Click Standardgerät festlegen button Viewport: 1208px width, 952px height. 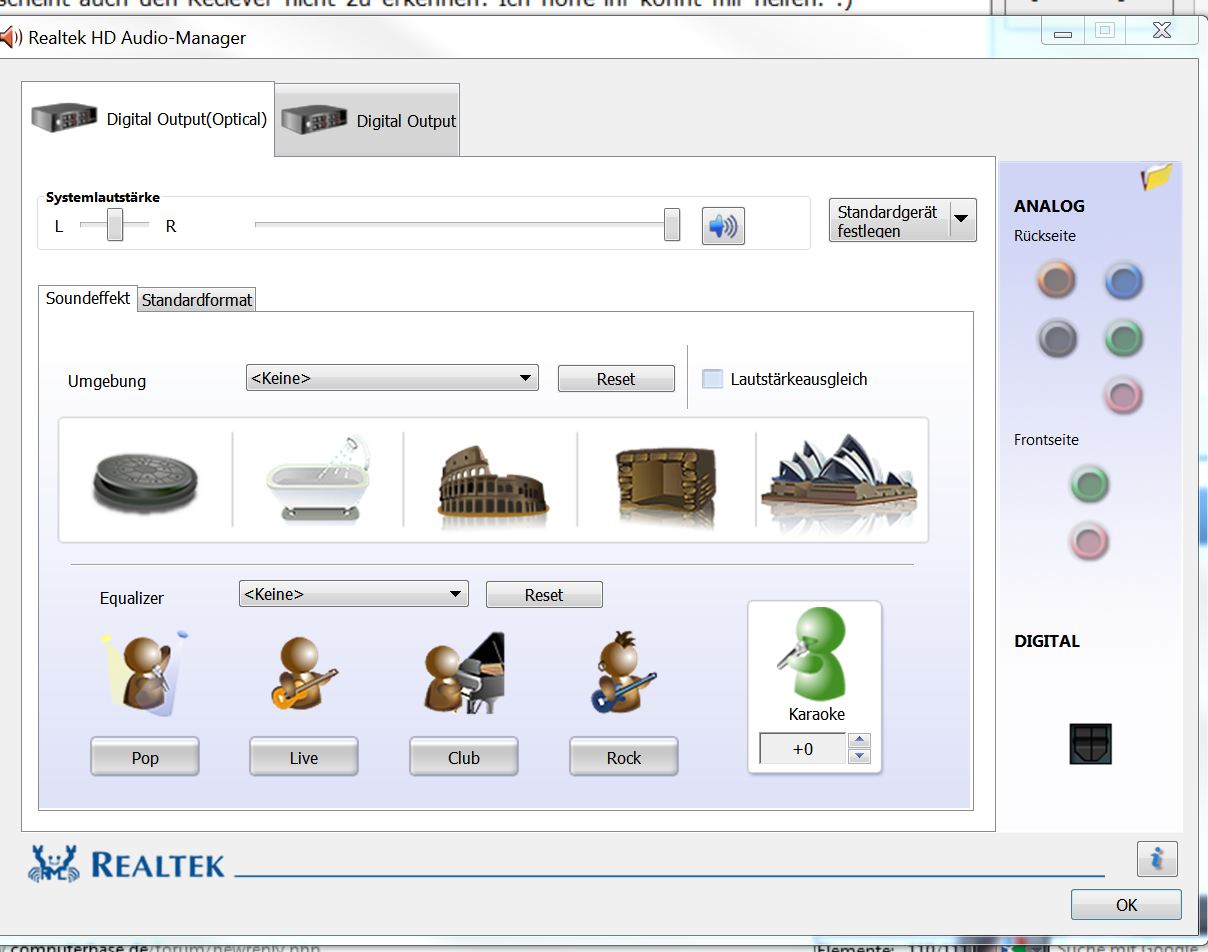coord(889,220)
